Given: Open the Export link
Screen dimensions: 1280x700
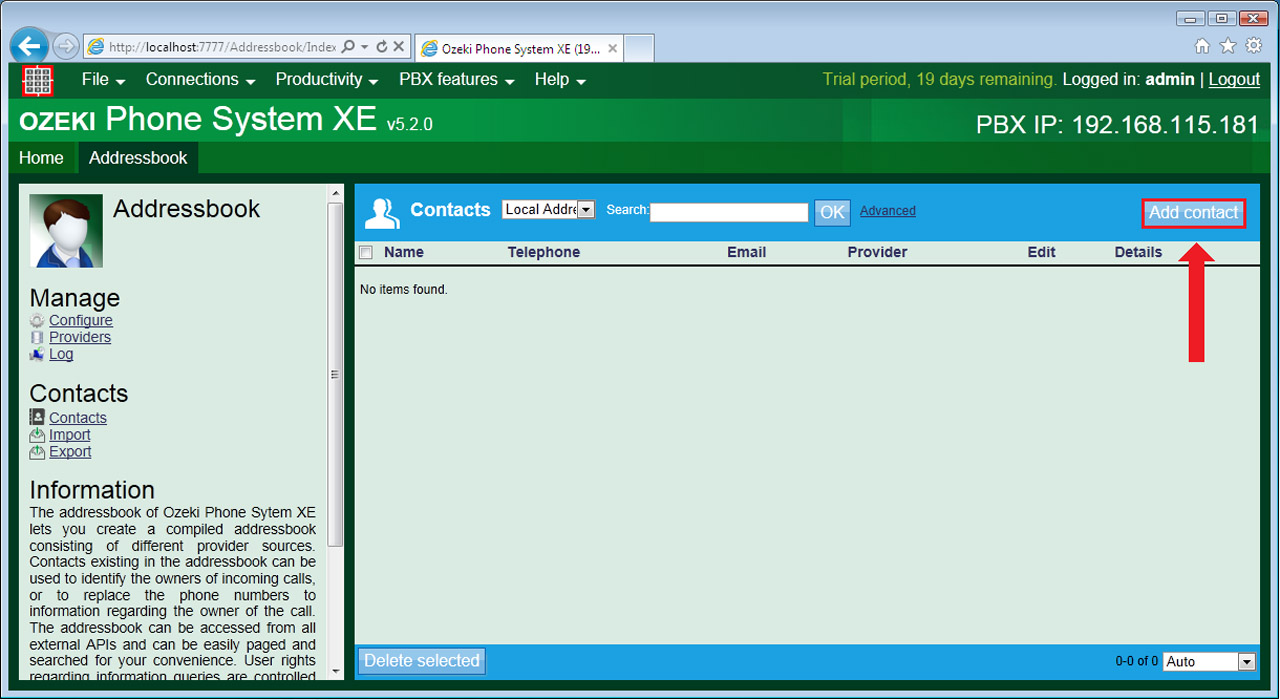Looking at the screenshot, I should coord(70,452).
